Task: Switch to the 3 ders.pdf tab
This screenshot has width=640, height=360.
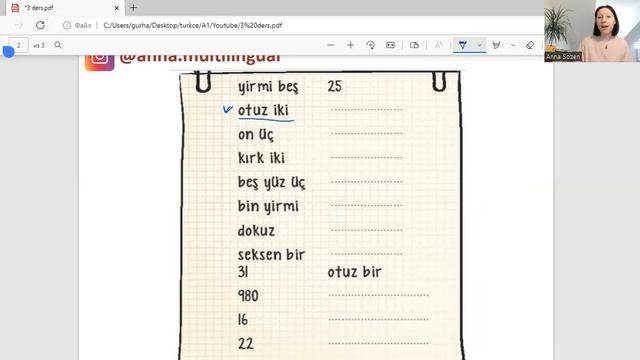Action: click(65, 8)
